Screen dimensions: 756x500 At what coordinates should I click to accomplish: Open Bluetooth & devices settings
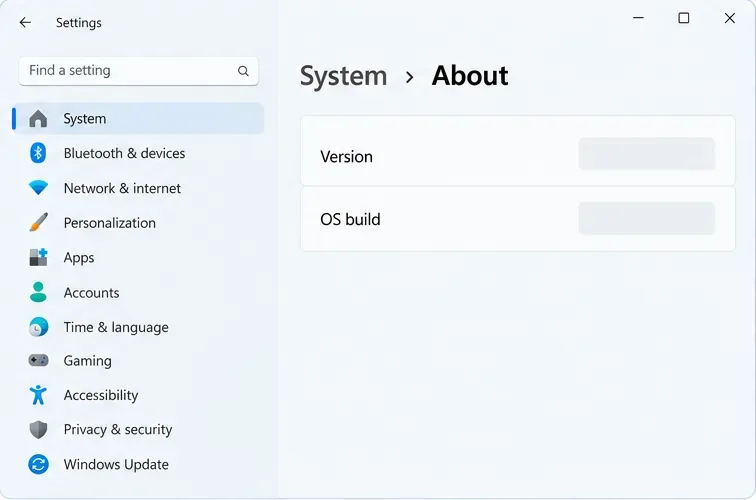(x=138, y=153)
